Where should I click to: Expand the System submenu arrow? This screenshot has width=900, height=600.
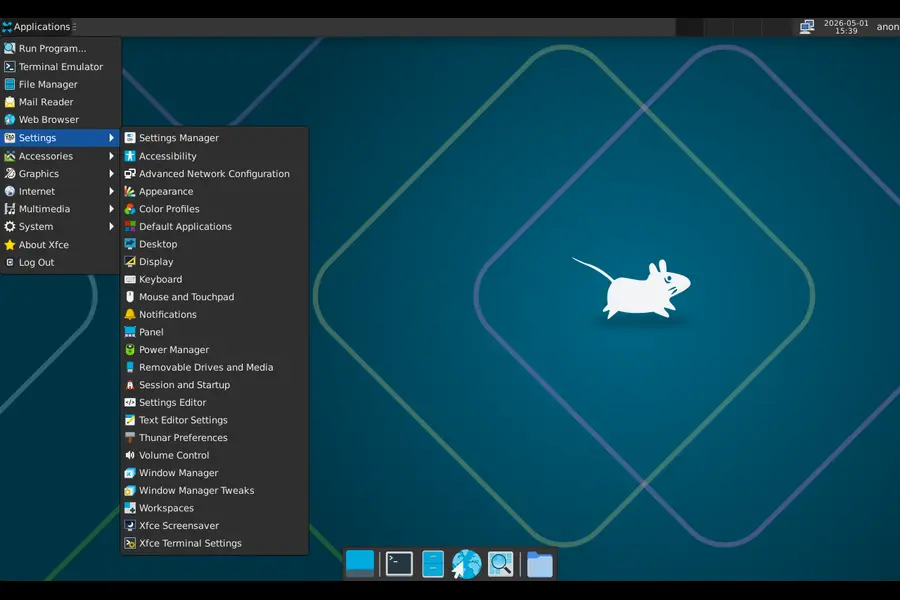[x=111, y=227]
